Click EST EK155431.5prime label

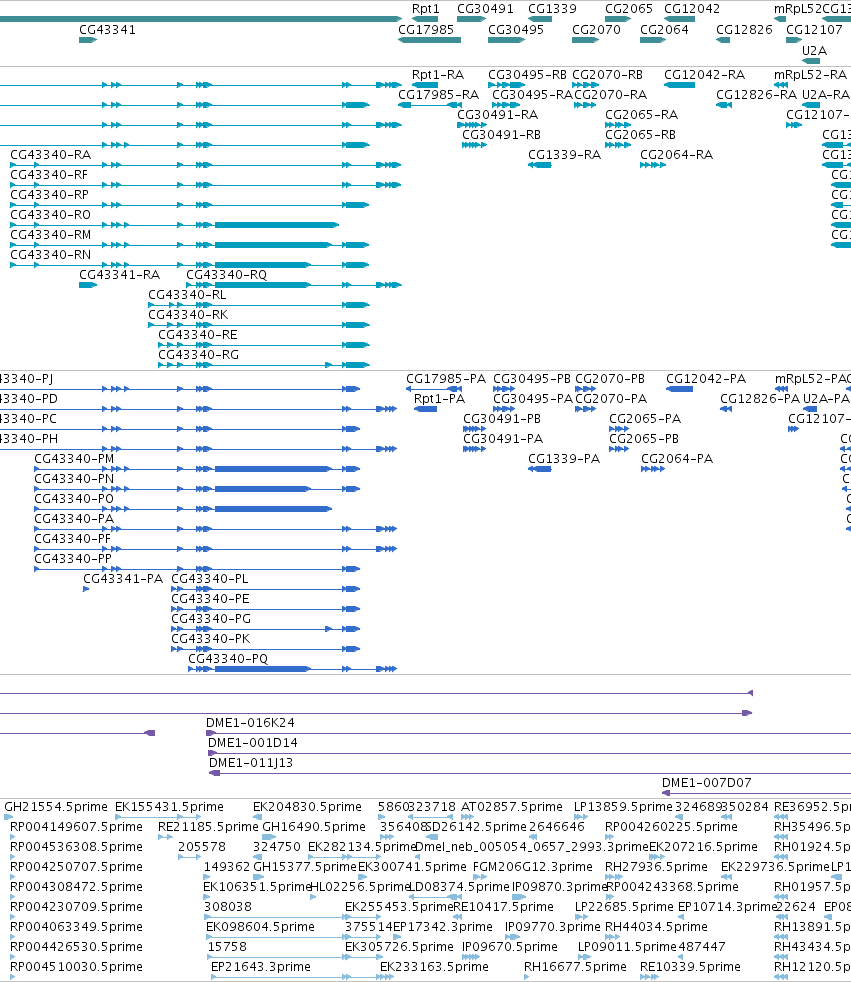169,807
